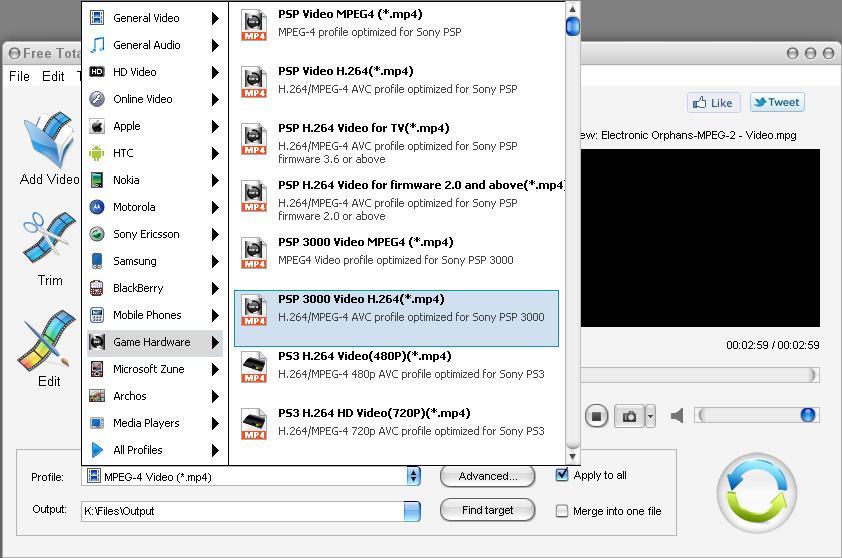The width and height of the screenshot is (842, 558).
Task: Open the Profile combo box arrow
Action: point(413,476)
